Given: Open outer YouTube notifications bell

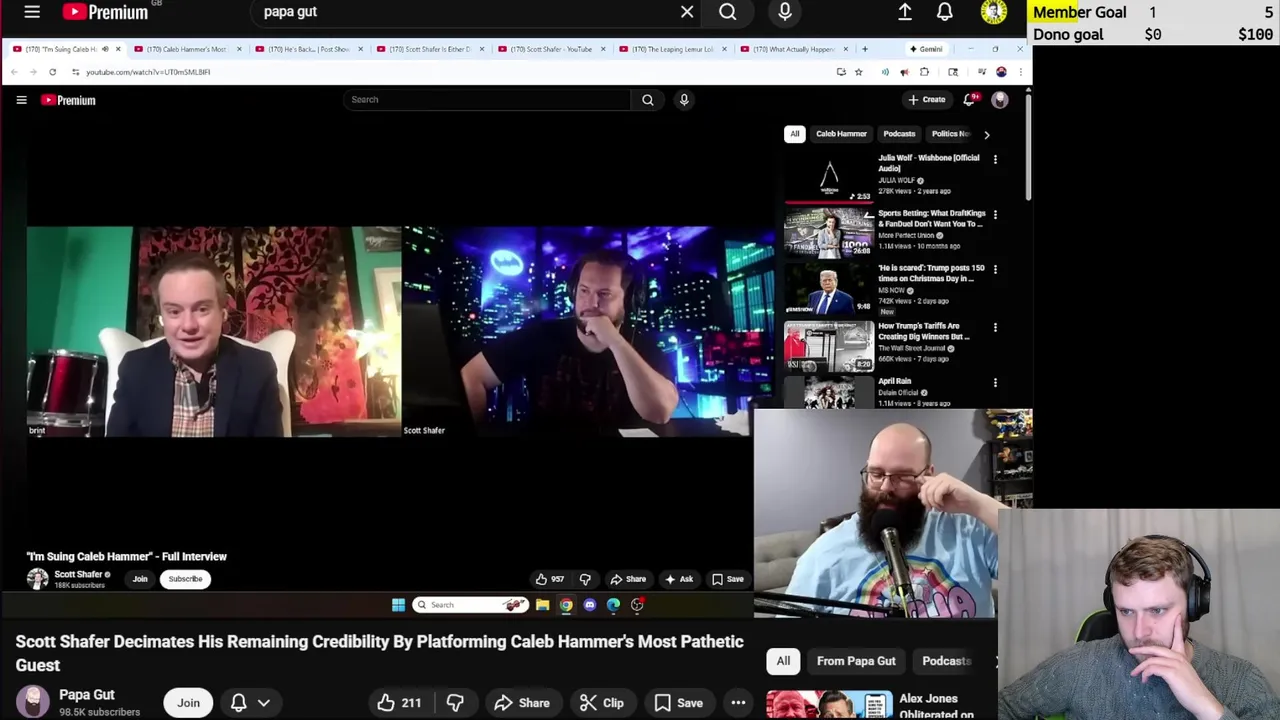Looking at the screenshot, I should 945,12.
